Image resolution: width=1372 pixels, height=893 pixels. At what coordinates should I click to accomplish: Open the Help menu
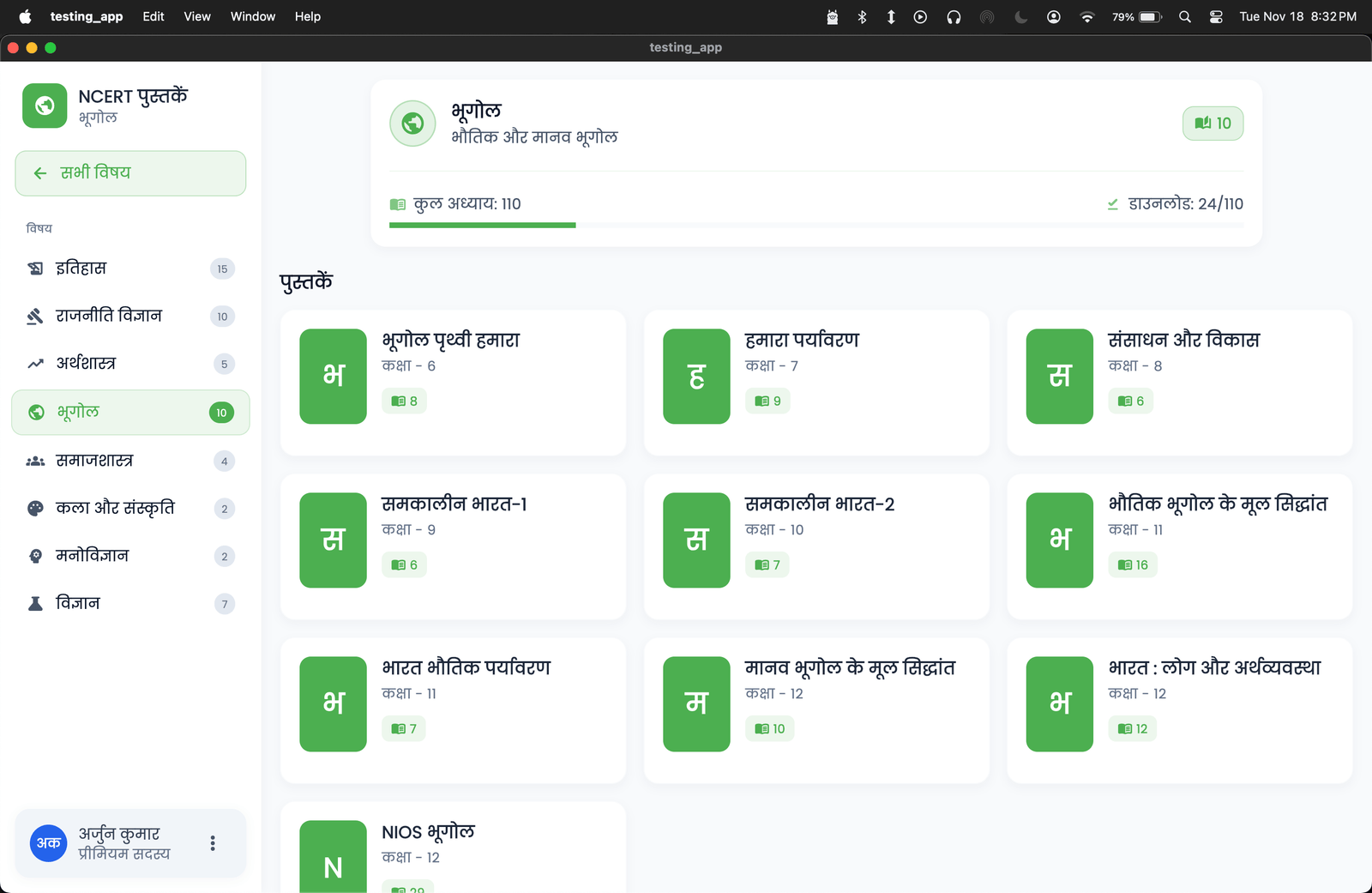coord(308,16)
